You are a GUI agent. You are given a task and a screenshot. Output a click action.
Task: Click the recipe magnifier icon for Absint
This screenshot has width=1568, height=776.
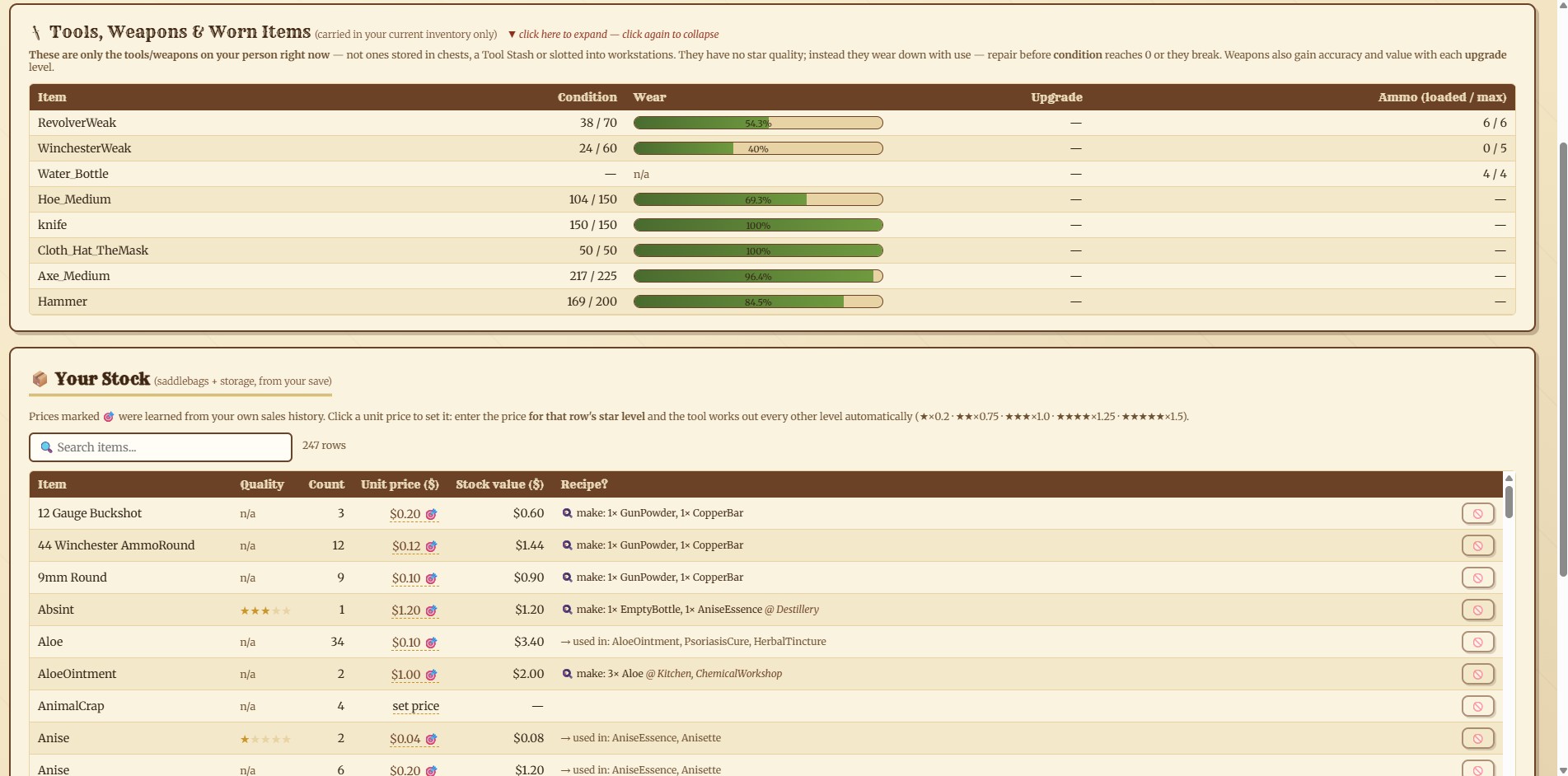(x=567, y=610)
